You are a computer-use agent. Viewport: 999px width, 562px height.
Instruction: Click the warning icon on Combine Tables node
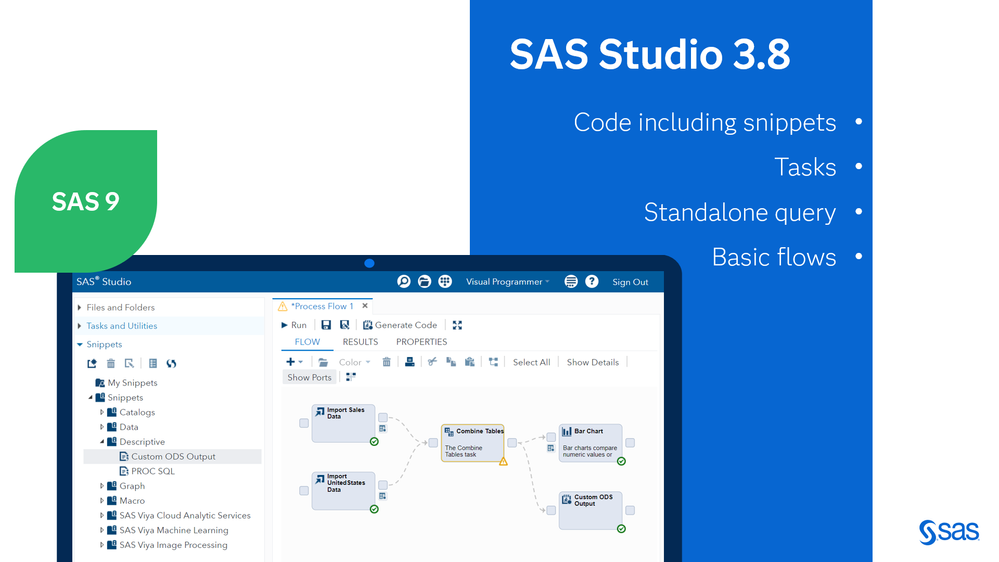click(503, 461)
